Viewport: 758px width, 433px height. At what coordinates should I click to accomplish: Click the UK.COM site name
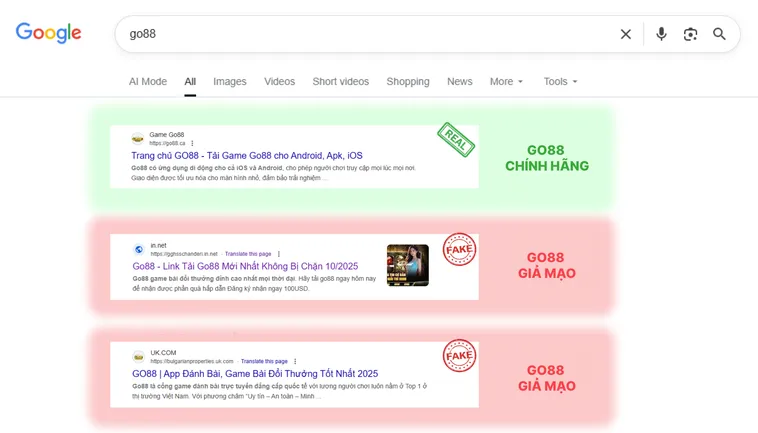pyautogui.click(x=163, y=353)
